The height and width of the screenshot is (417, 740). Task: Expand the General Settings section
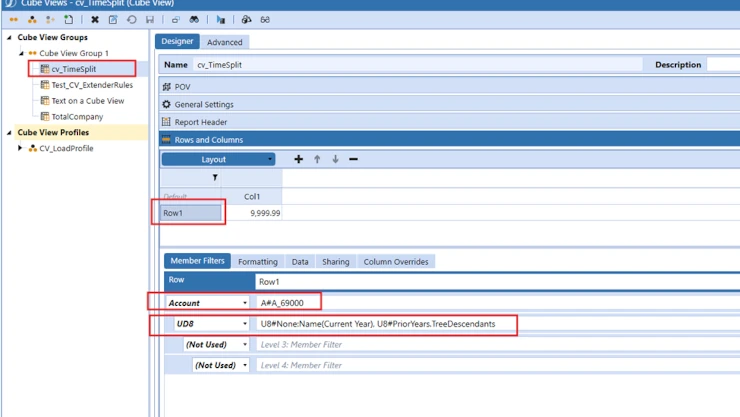pos(204,104)
